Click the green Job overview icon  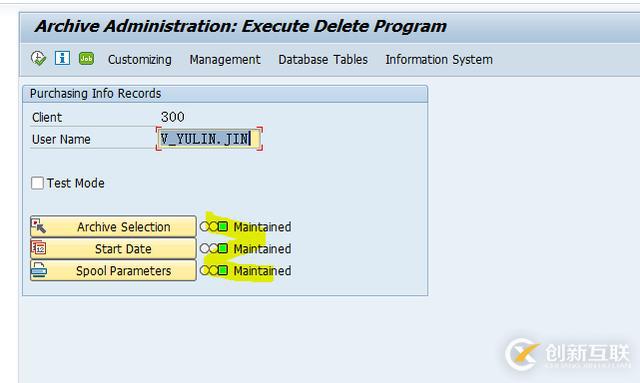(x=87, y=58)
